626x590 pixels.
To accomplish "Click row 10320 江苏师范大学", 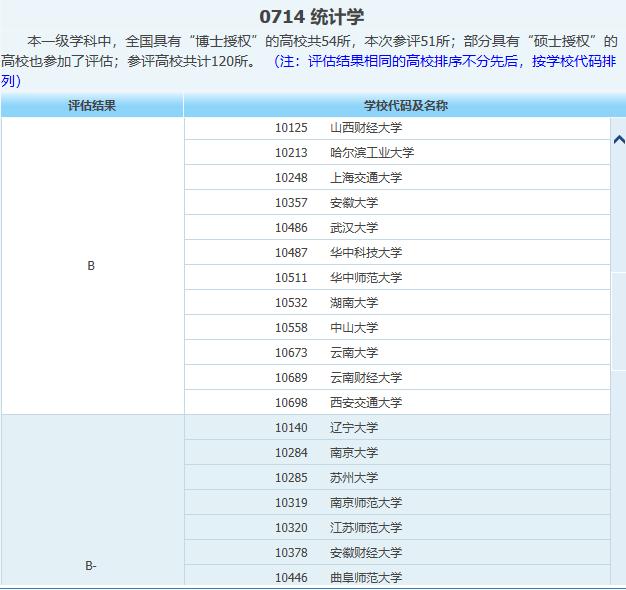I will click(x=397, y=528).
